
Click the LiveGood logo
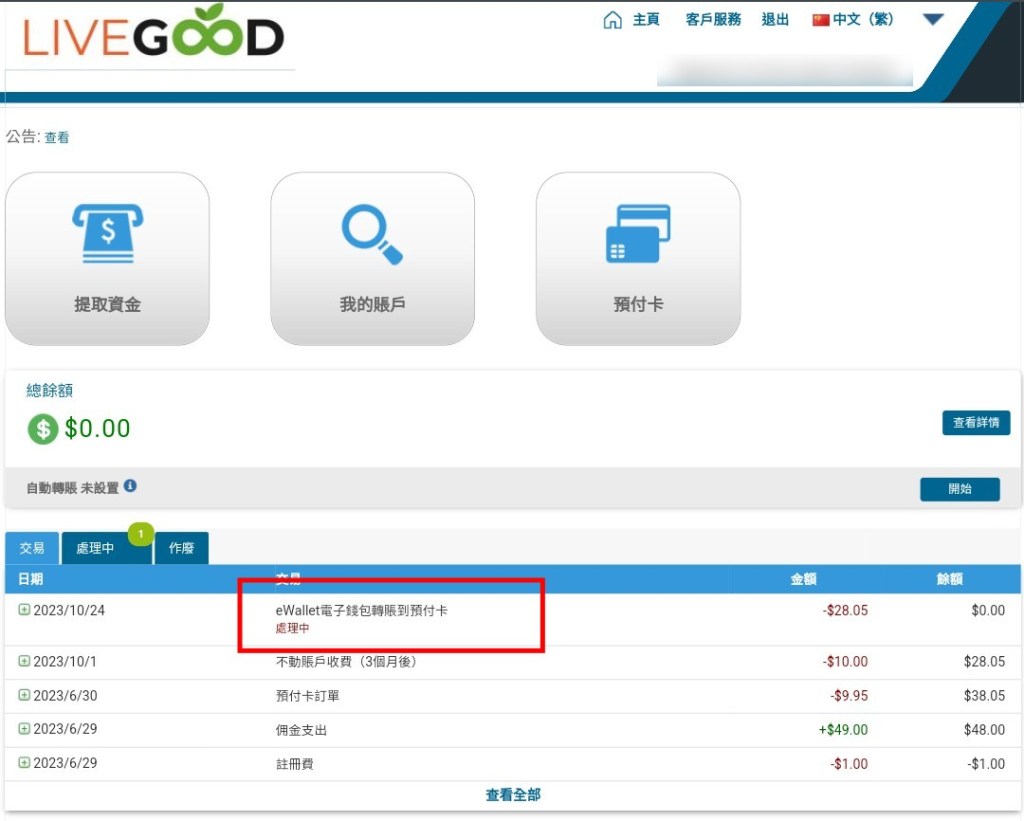pyautogui.click(x=153, y=38)
